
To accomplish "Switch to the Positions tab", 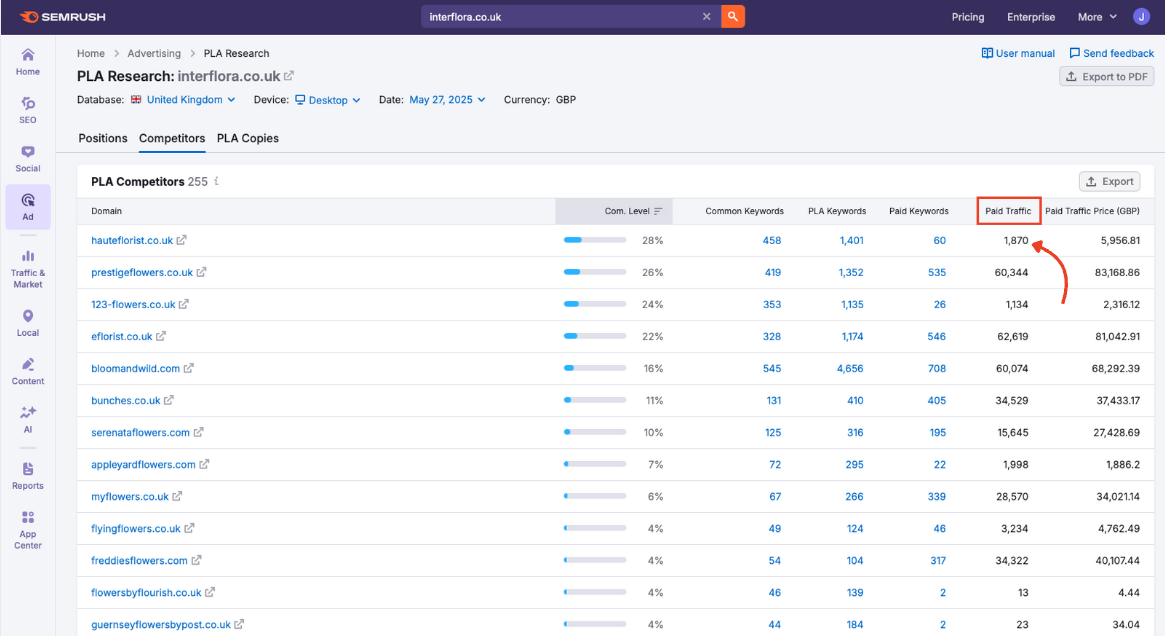I will pos(103,138).
